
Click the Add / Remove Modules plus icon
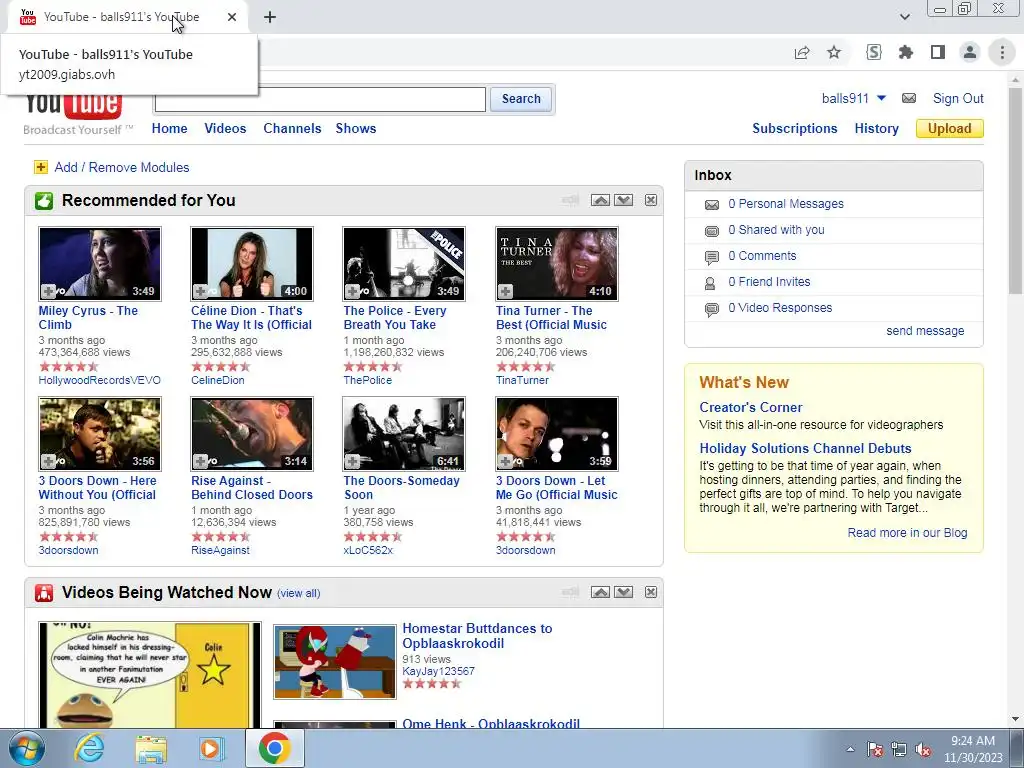pyautogui.click(x=40, y=167)
